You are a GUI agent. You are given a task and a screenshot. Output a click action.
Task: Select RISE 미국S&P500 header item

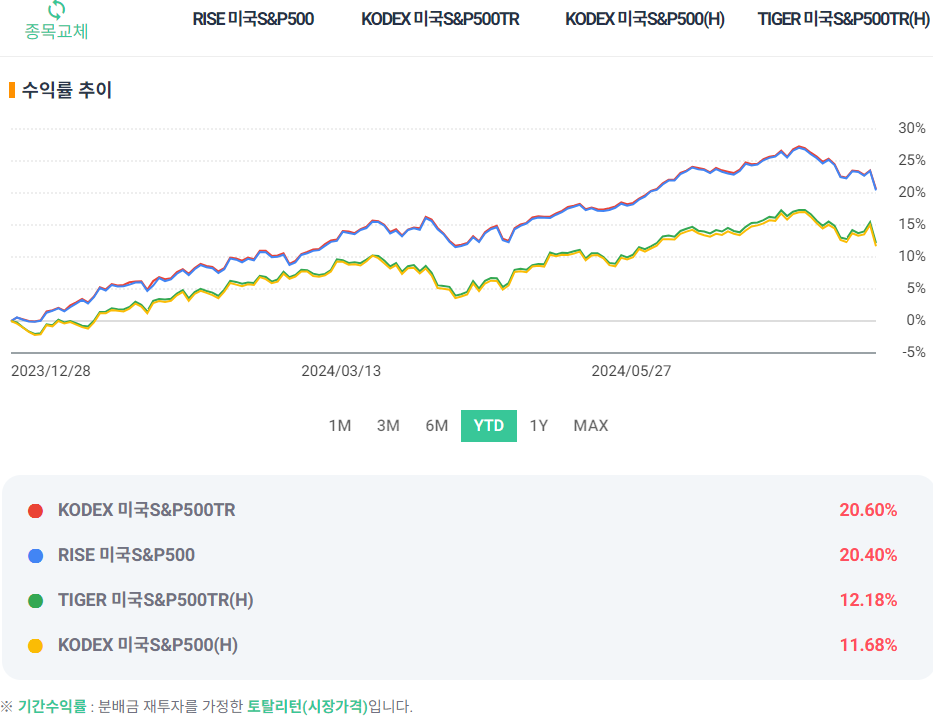pyautogui.click(x=253, y=19)
